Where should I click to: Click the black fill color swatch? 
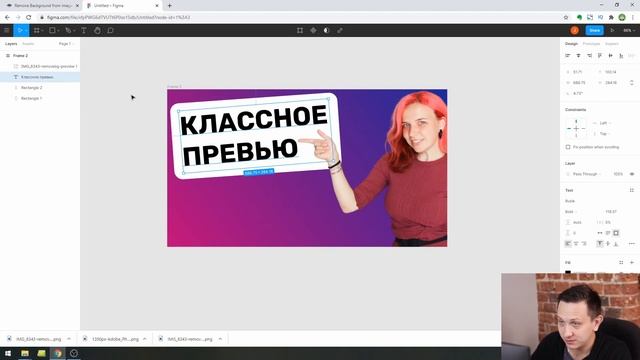[568, 272]
